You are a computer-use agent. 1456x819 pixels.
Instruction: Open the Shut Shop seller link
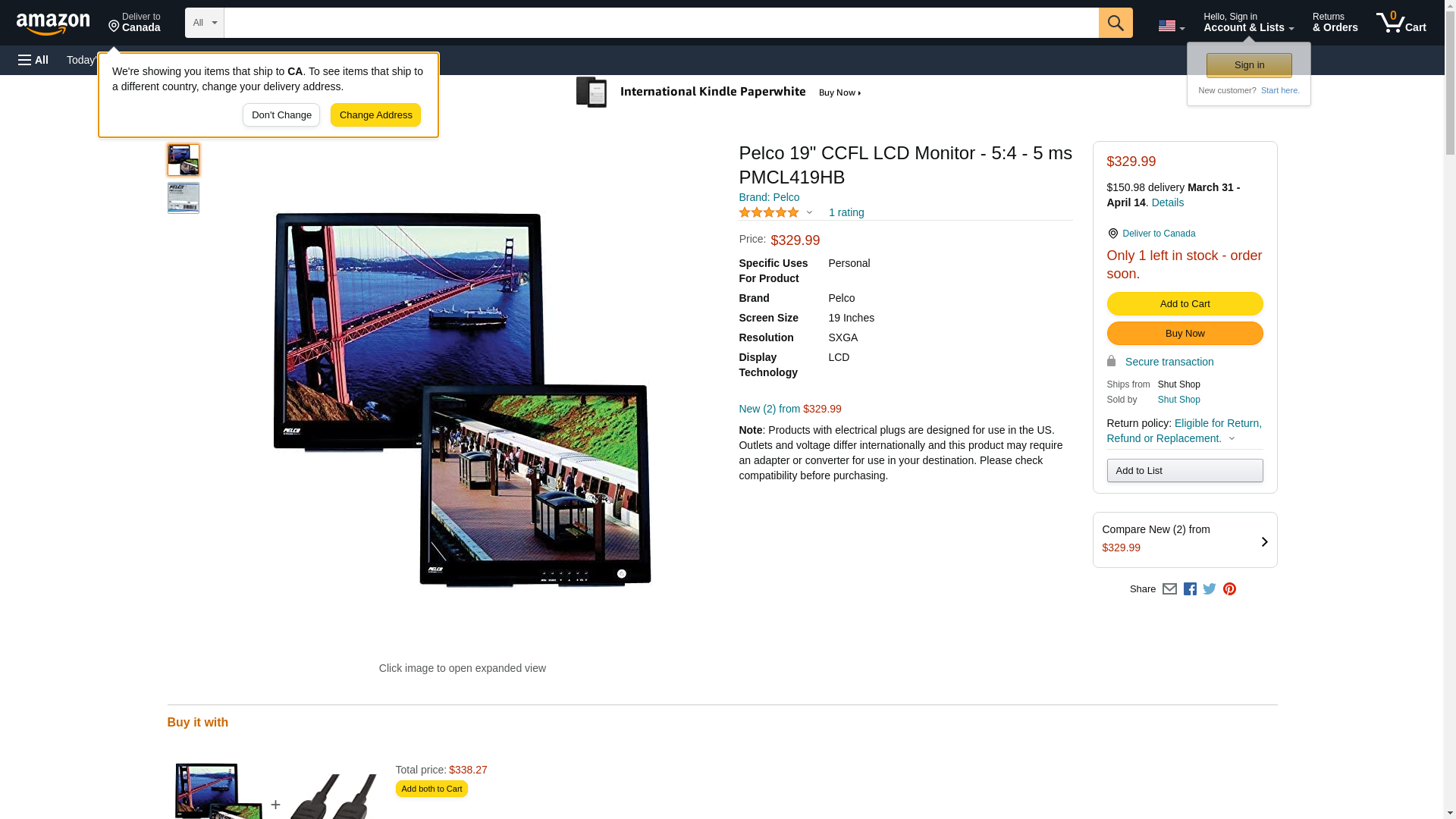click(1178, 400)
